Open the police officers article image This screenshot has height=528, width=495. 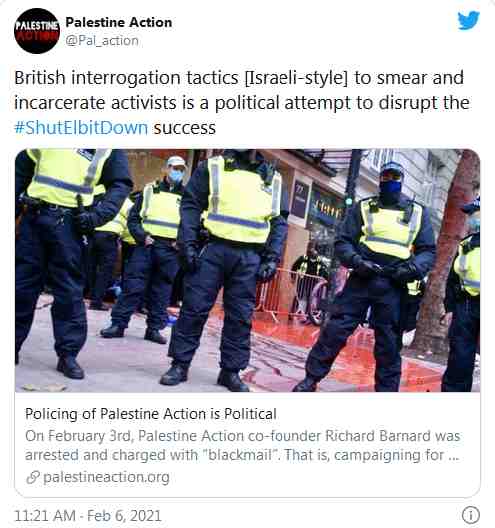tap(248, 270)
